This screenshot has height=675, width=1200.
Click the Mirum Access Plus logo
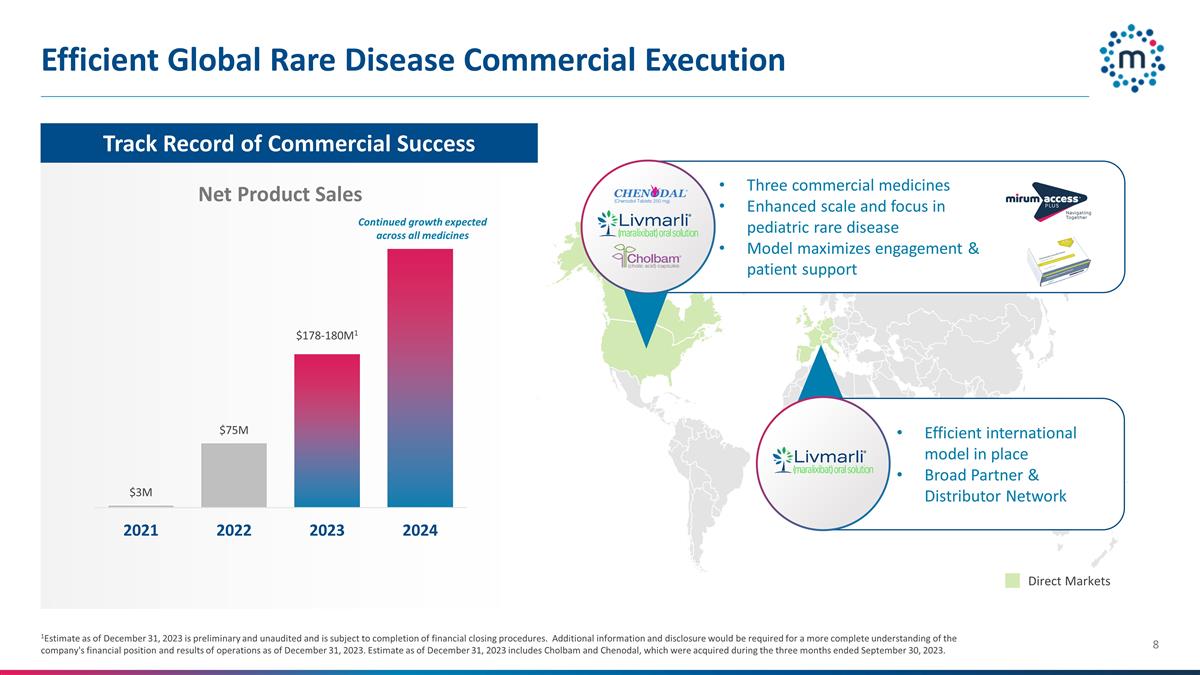[1049, 202]
